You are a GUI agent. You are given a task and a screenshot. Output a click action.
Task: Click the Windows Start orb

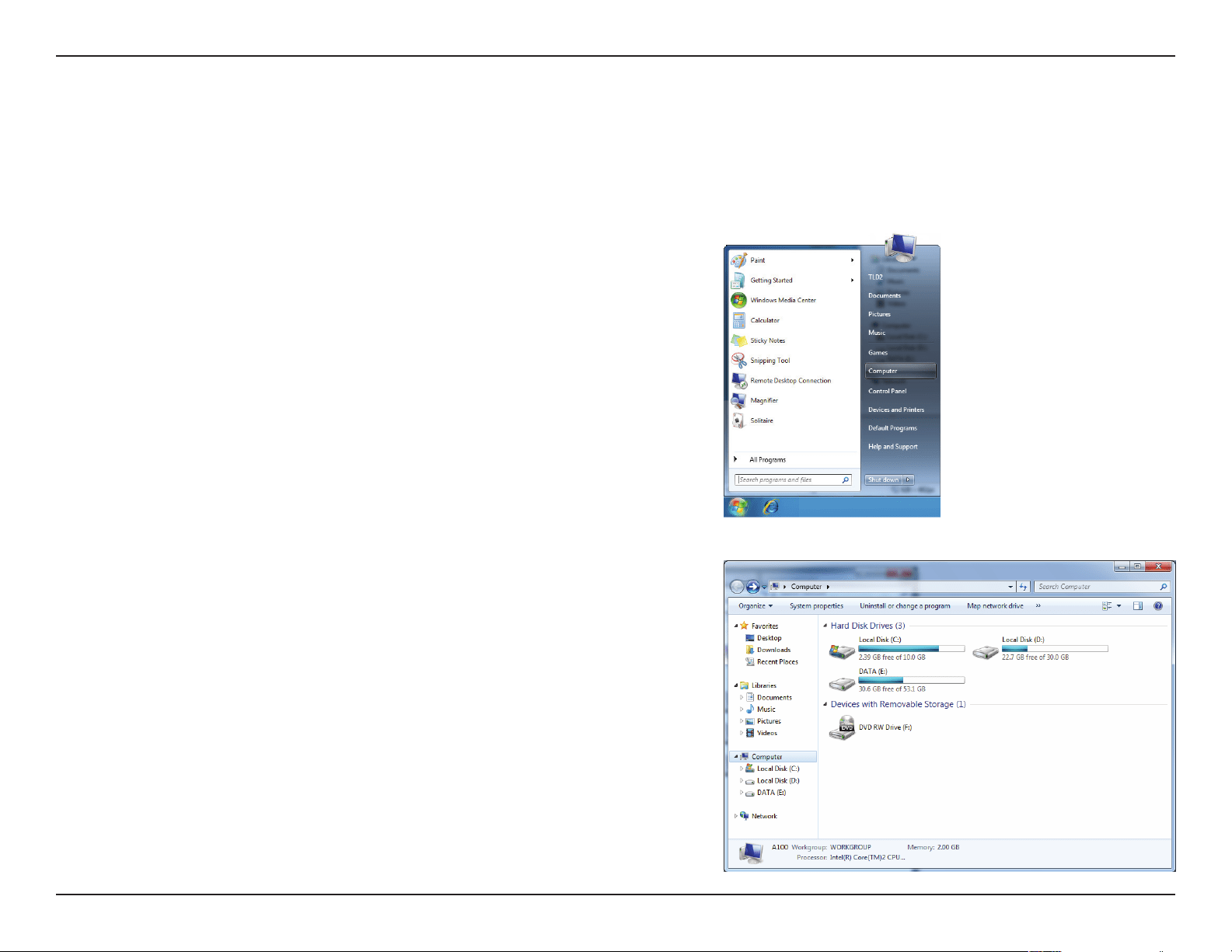738,507
